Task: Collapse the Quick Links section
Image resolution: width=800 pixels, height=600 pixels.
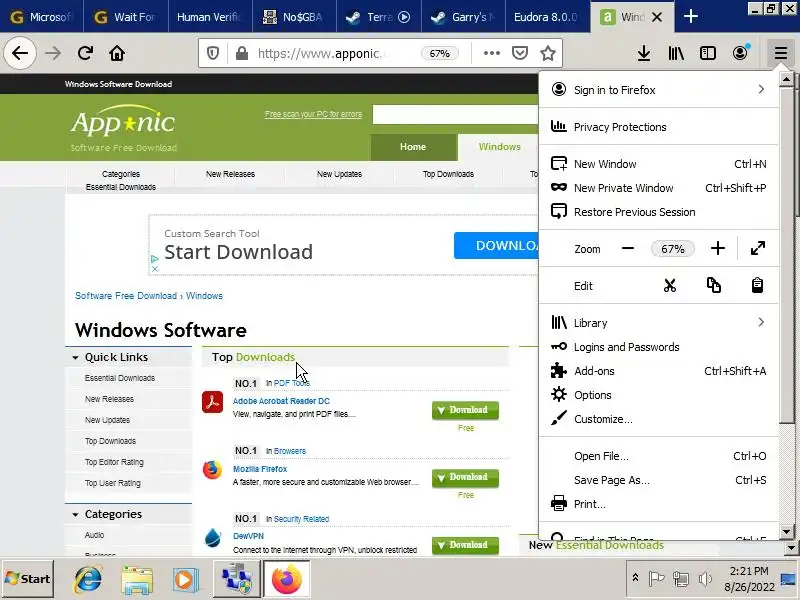Action: (75, 358)
